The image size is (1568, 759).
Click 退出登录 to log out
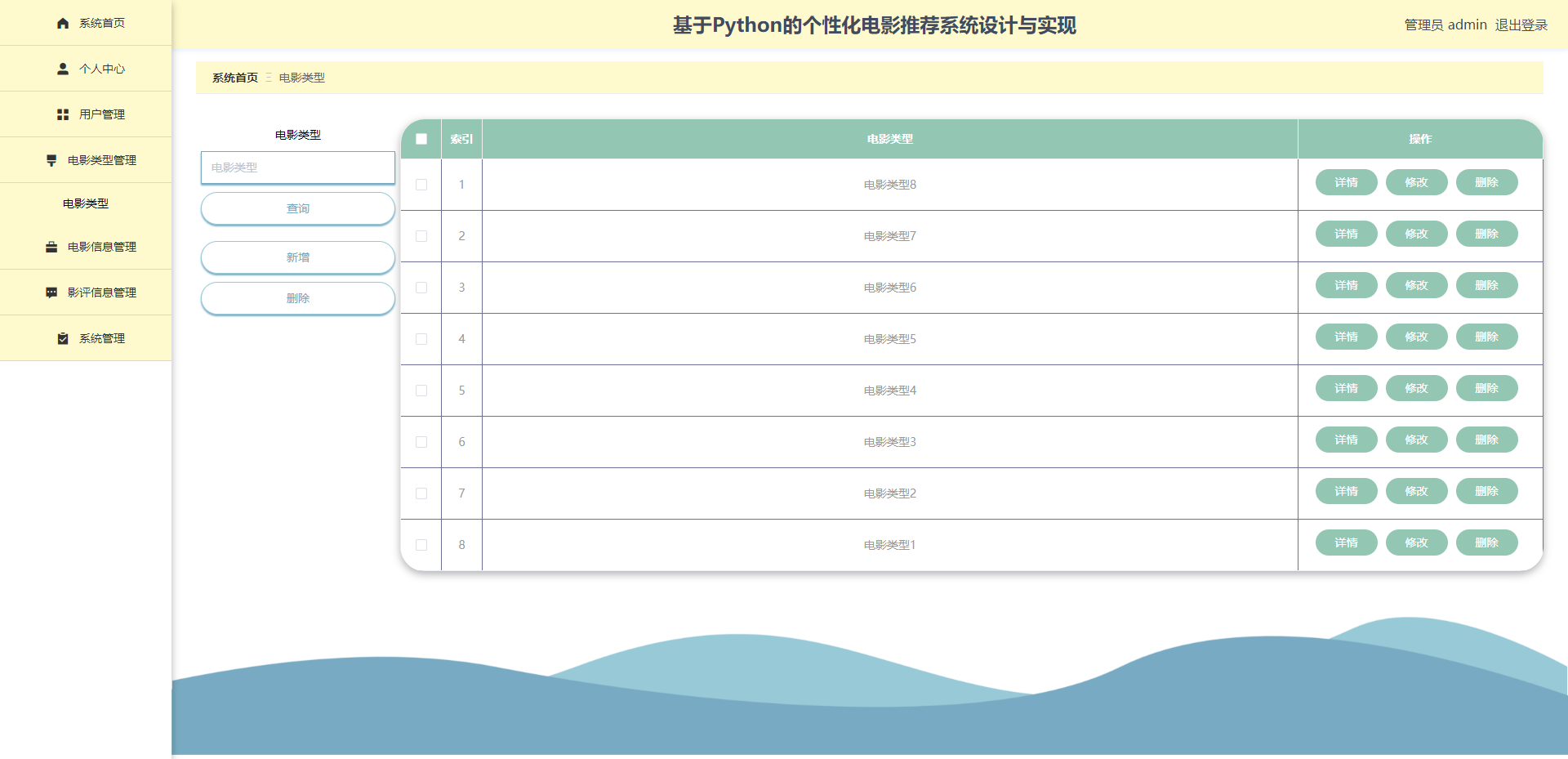1521,25
